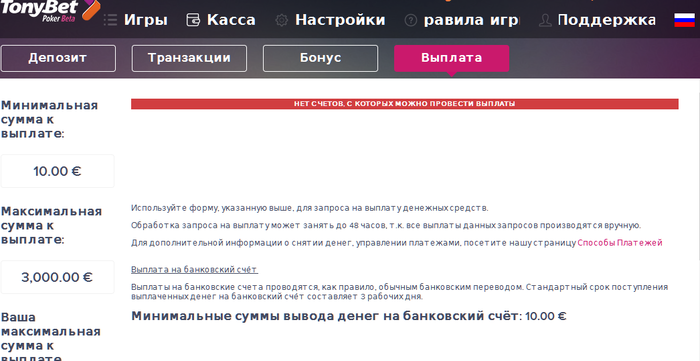Click the list icon beside Игры
The width and height of the screenshot is (700, 361).
(x=110, y=20)
